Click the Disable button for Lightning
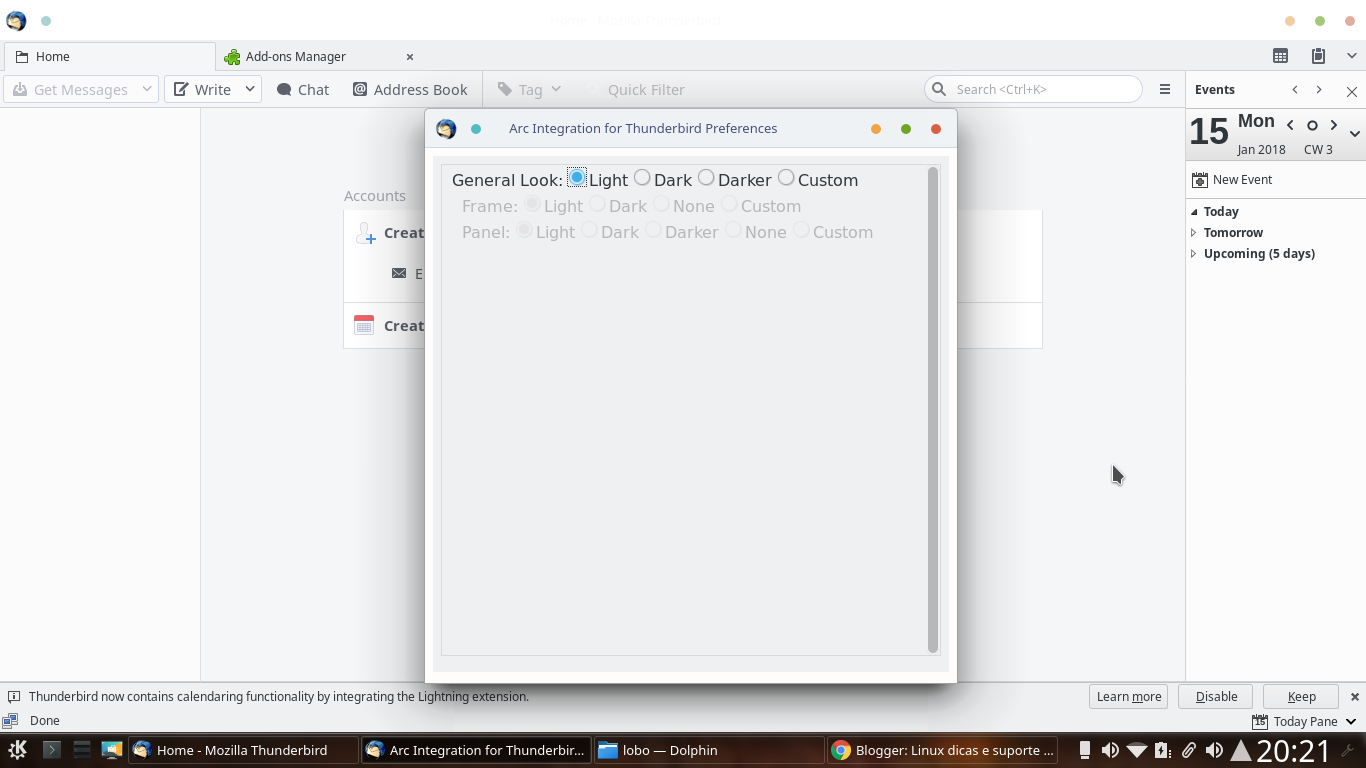Viewport: 1366px width, 768px height. coord(1216,696)
